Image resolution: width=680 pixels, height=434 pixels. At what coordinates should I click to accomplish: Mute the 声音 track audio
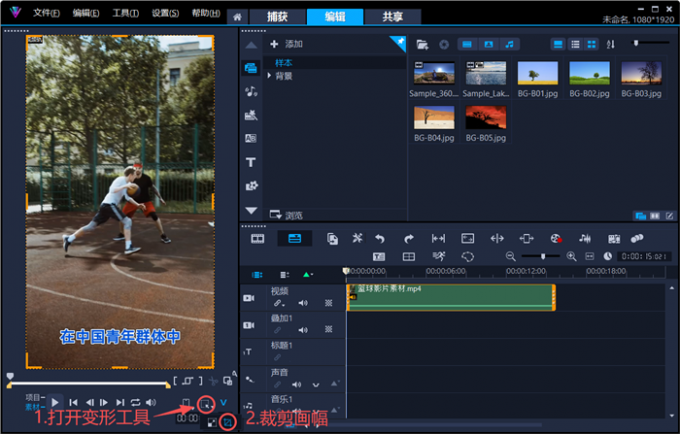297,385
